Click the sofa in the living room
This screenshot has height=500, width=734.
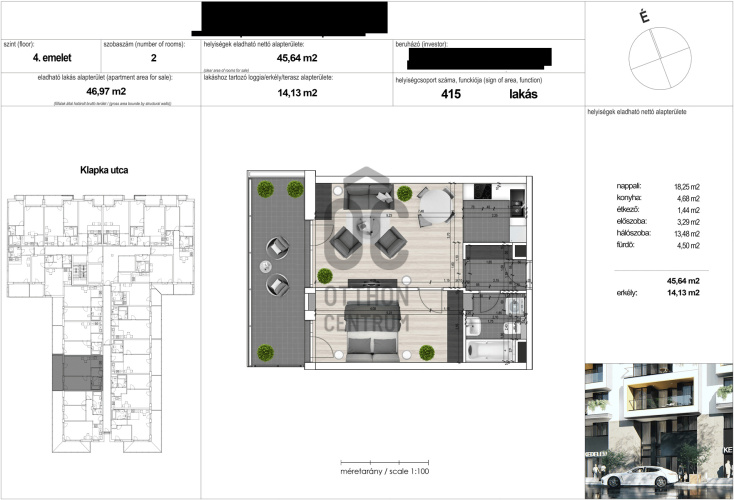pyautogui.click(x=363, y=197)
